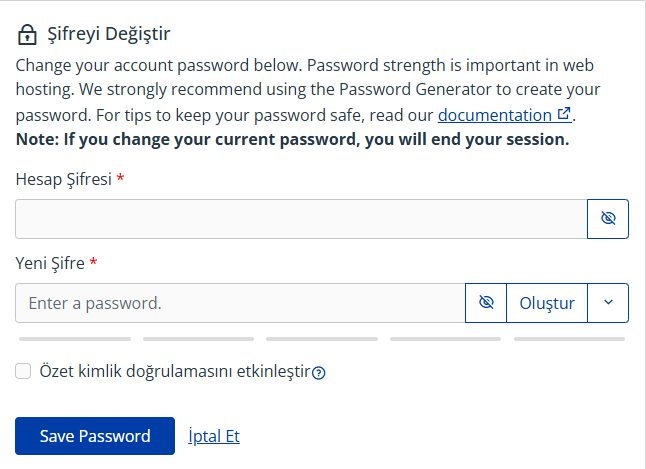Image resolution: width=646 pixels, height=469 pixels.
Task: Click the Hesap Şifresi field label
Action: pyautogui.click(x=64, y=179)
